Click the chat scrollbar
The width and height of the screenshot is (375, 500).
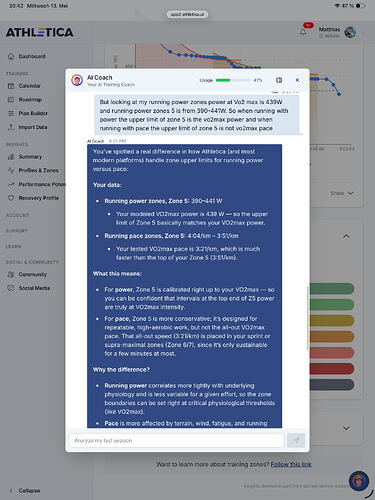click(307, 318)
